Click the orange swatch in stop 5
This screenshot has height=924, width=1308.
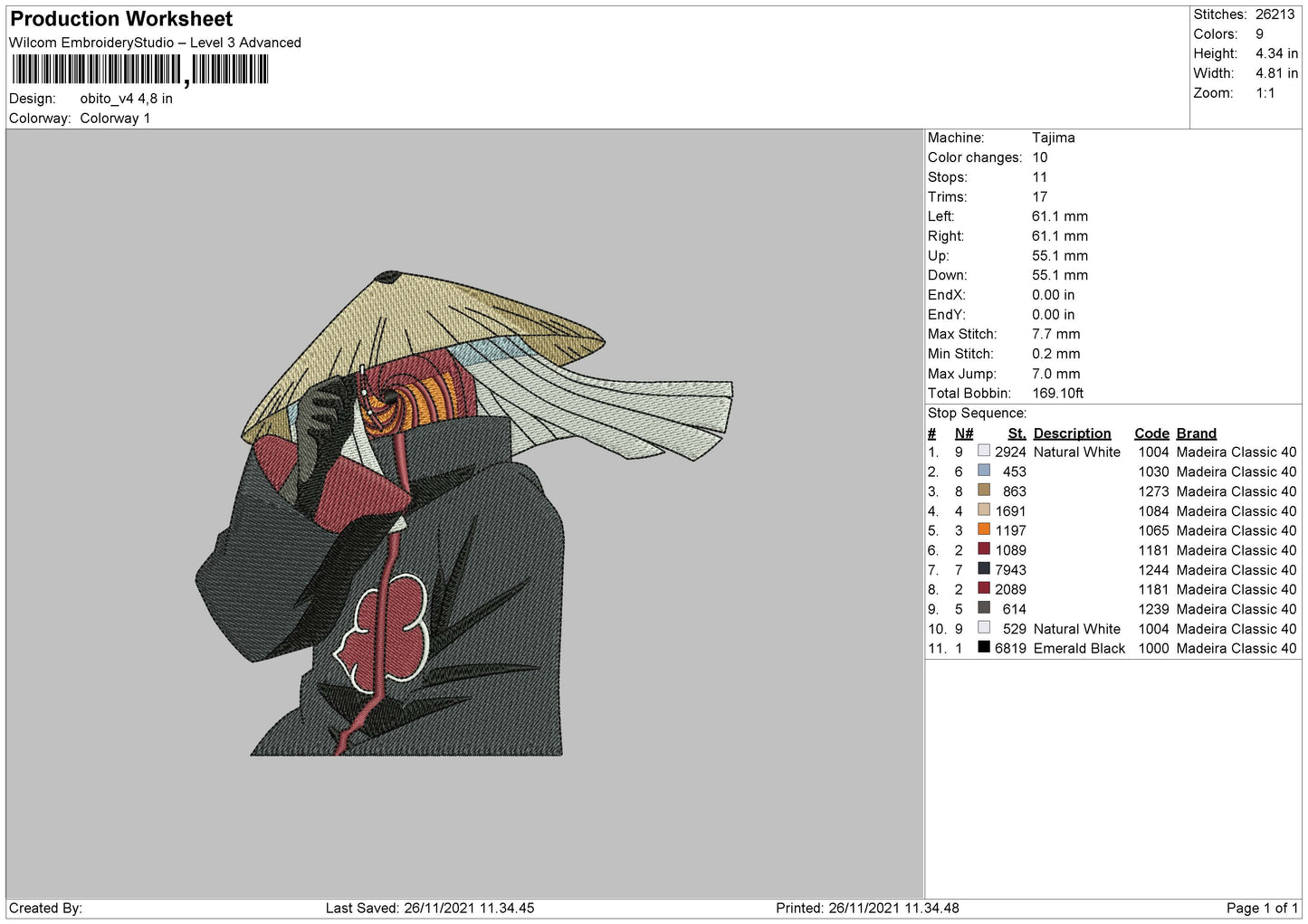[984, 529]
